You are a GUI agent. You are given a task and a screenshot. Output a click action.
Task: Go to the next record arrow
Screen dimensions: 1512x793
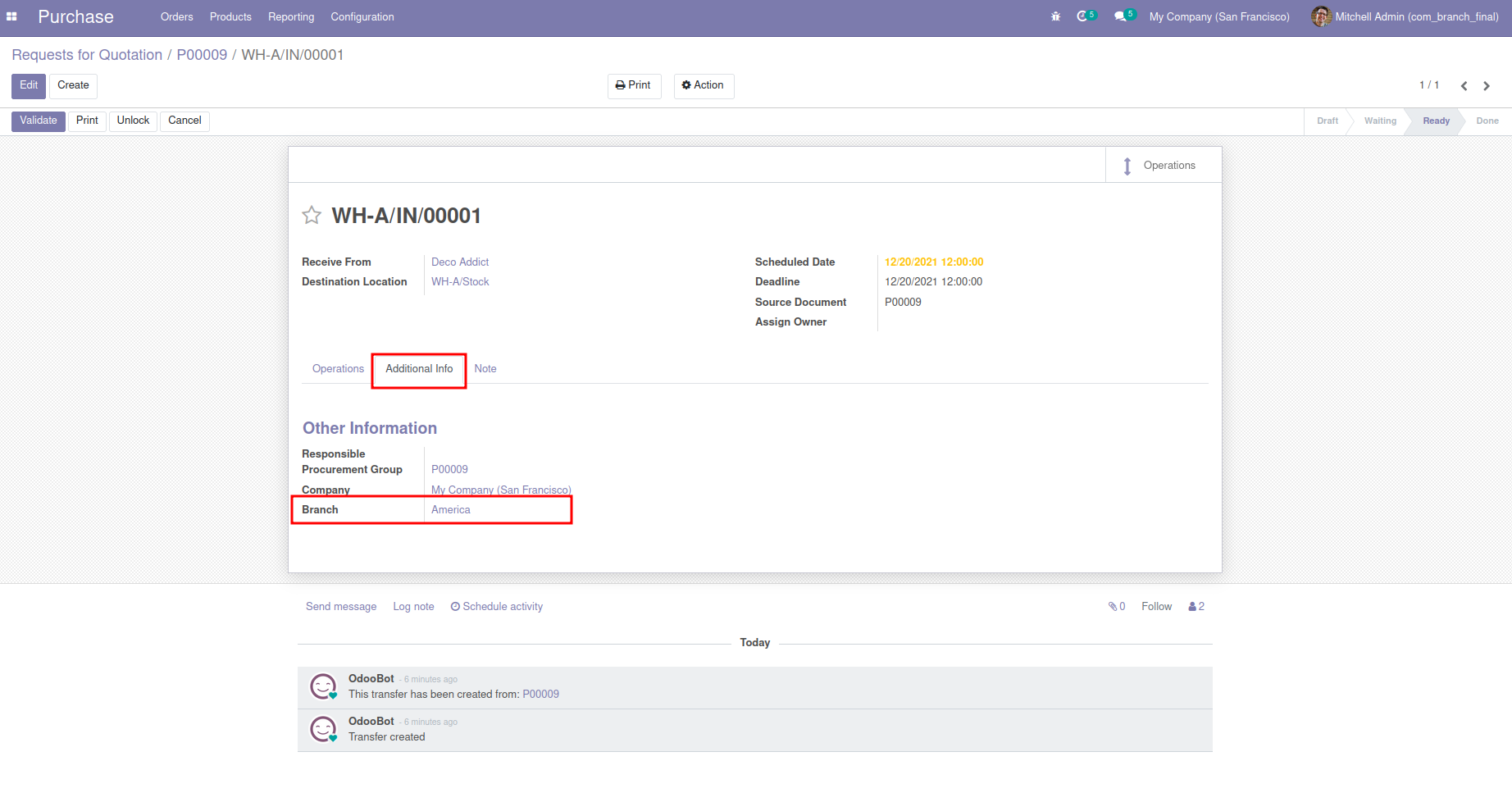pyautogui.click(x=1487, y=86)
